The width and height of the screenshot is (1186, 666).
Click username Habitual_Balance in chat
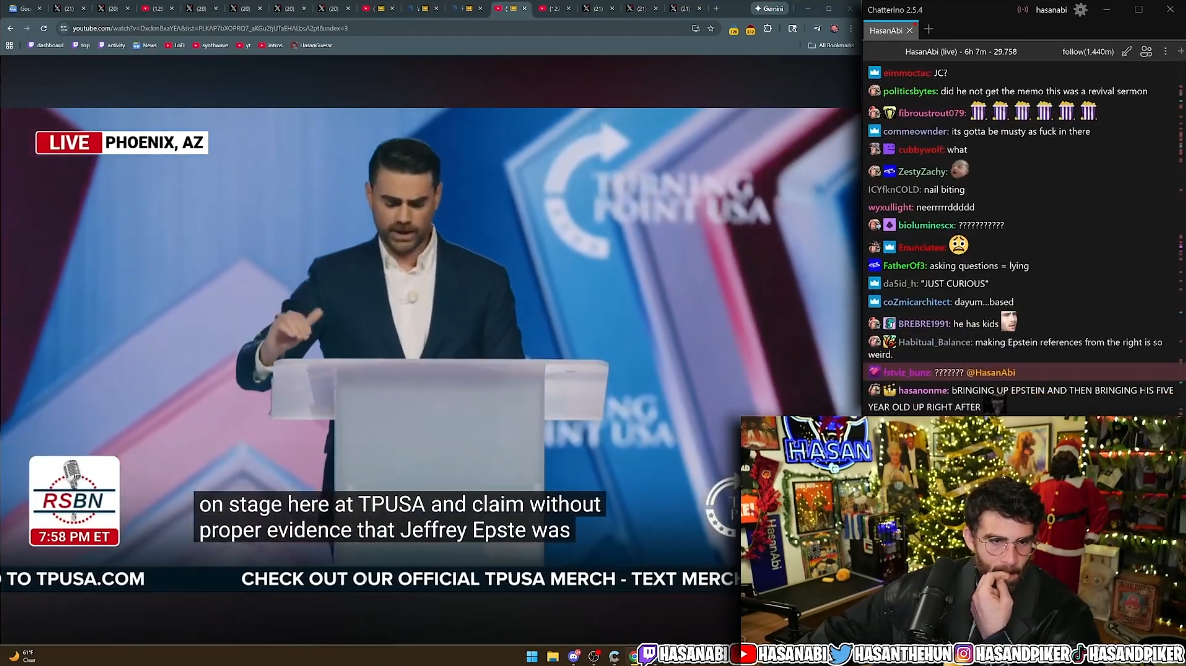pyautogui.click(x=935, y=342)
